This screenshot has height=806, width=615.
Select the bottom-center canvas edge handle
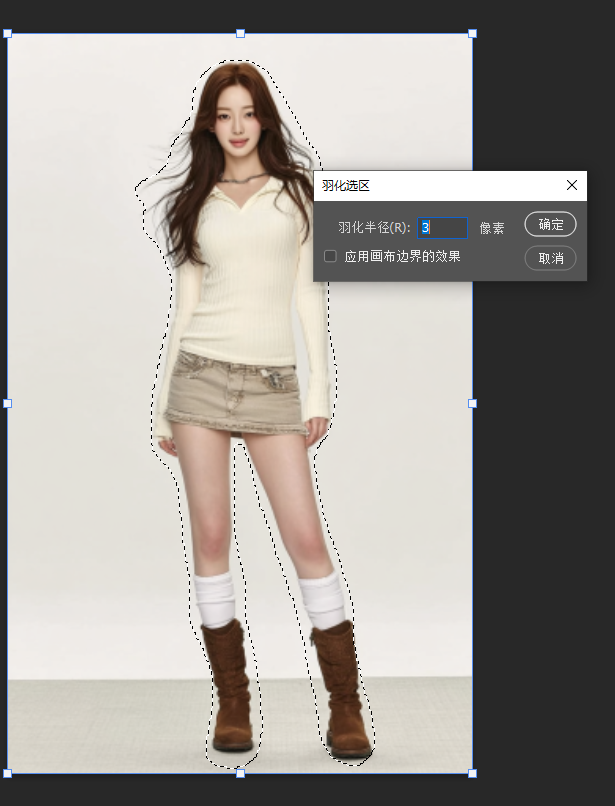click(x=240, y=773)
